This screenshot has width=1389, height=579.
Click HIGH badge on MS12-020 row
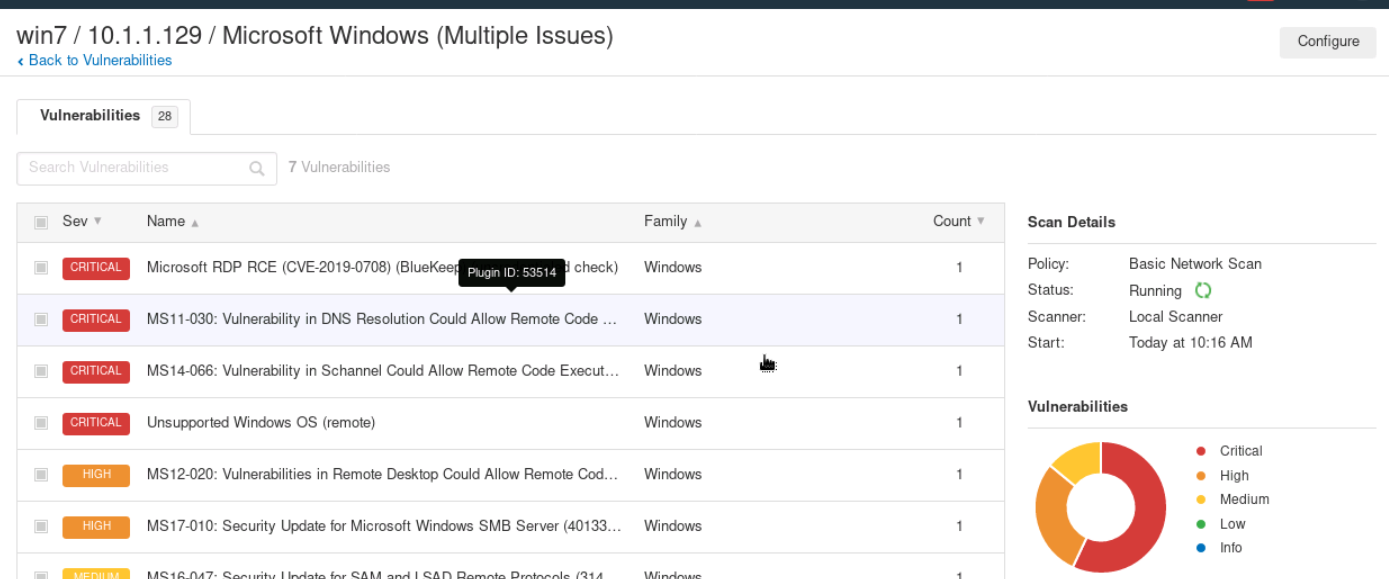[96, 475]
